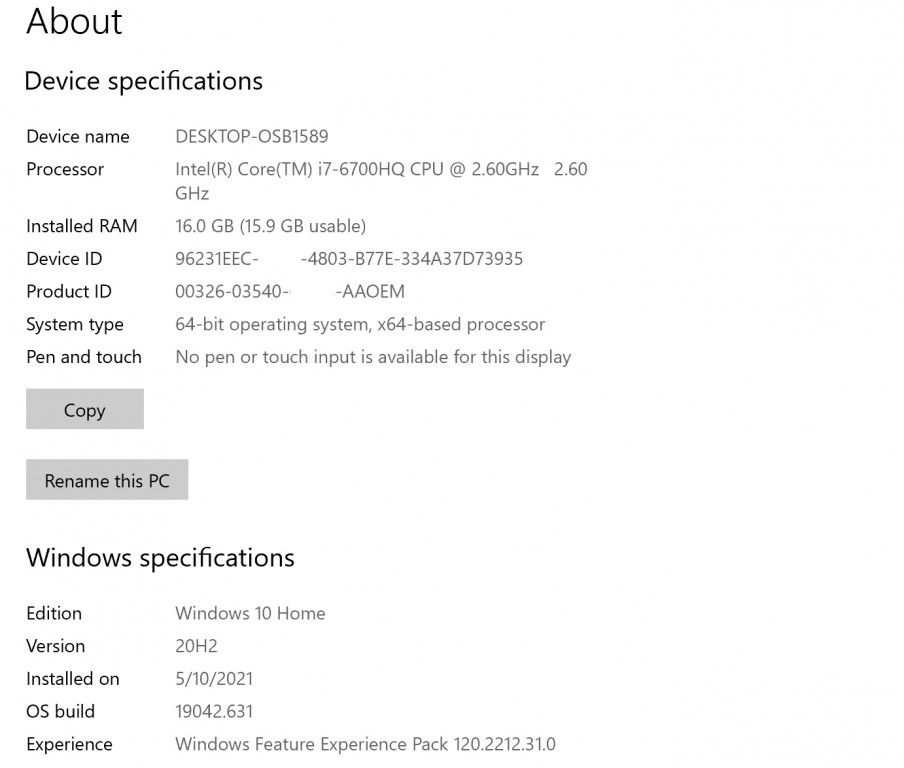Click the processor value Intel(R) Core(TM) i7-6700HQ
The image size is (904, 768).
(x=381, y=181)
